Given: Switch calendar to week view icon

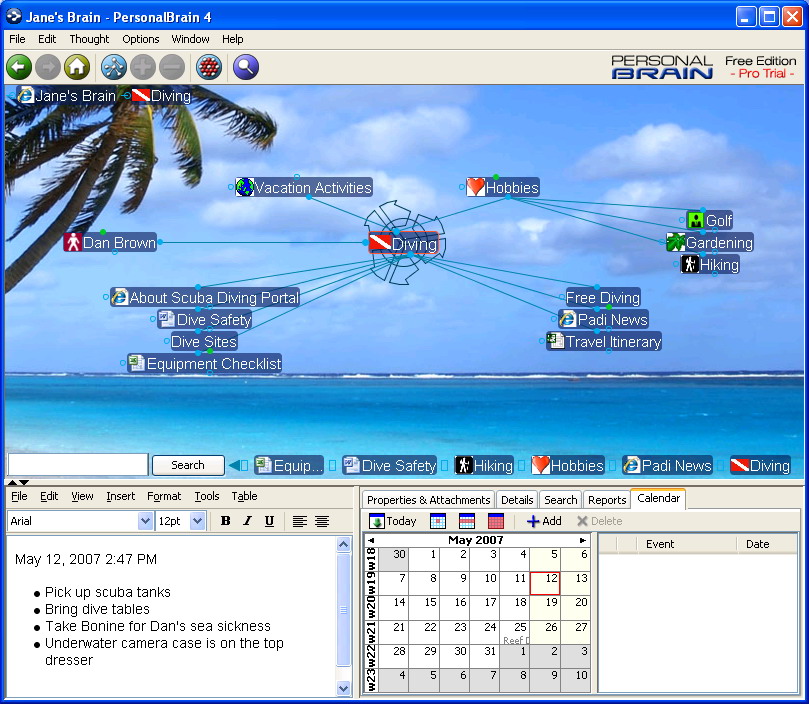Looking at the screenshot, I should point(467,521).
